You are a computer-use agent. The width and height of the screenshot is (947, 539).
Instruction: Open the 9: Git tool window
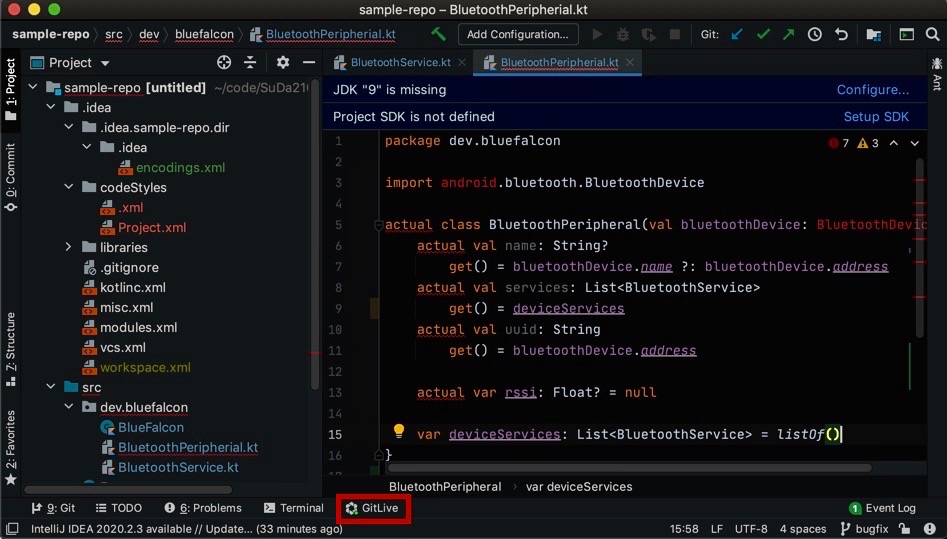[53, 508]
